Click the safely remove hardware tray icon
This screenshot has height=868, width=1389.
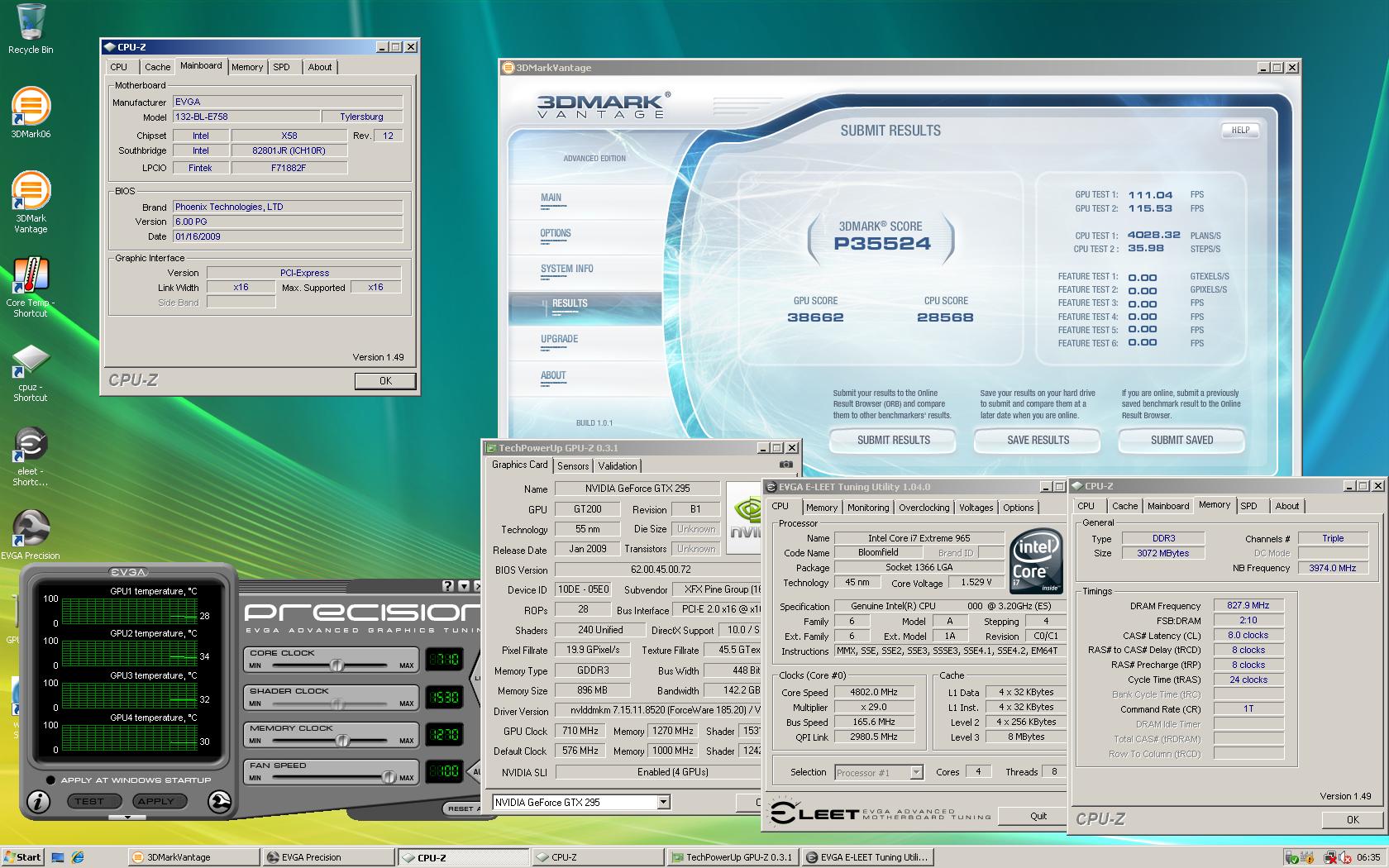coord(1292,857)
